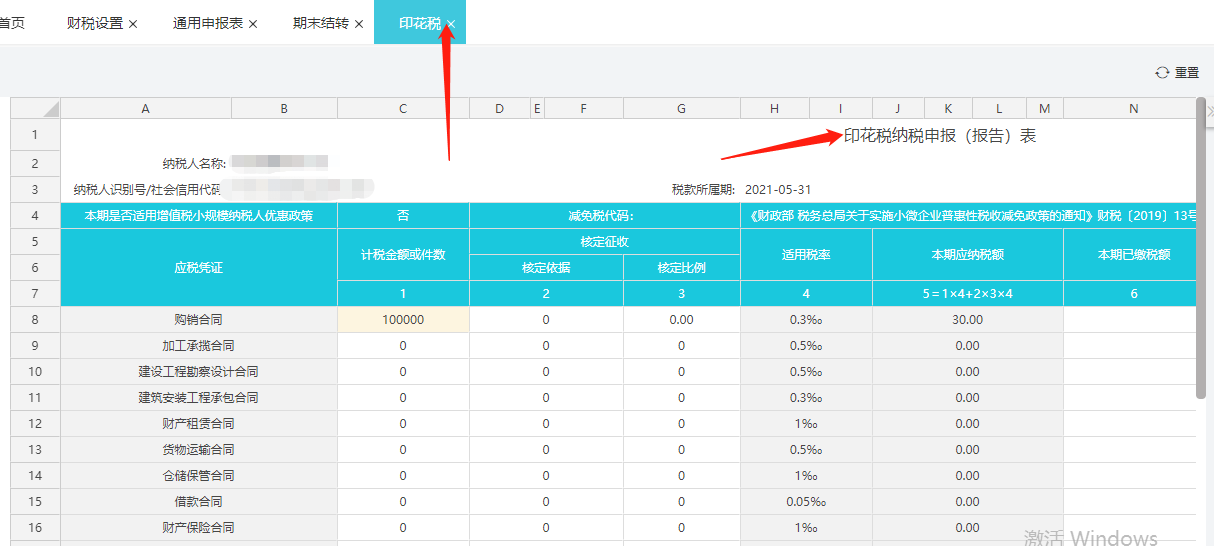
Task: Click the 重置 refresh icon
Action: 1162,73
